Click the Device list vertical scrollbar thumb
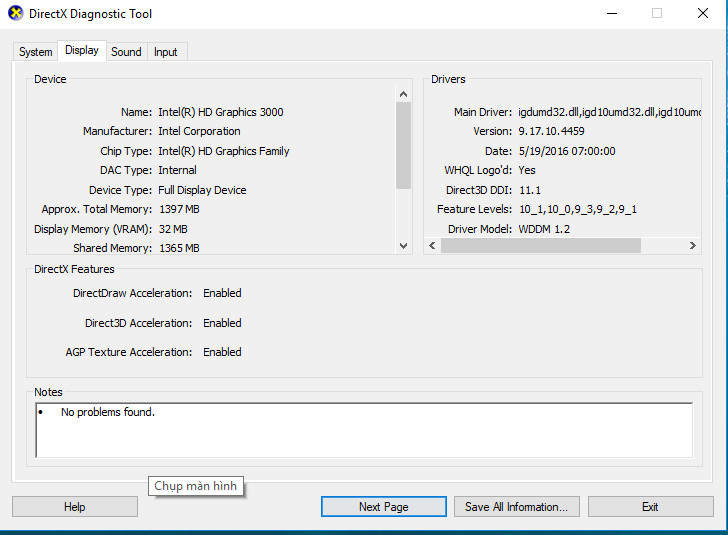This screenshot has height=535, width=728. point(403,145)
